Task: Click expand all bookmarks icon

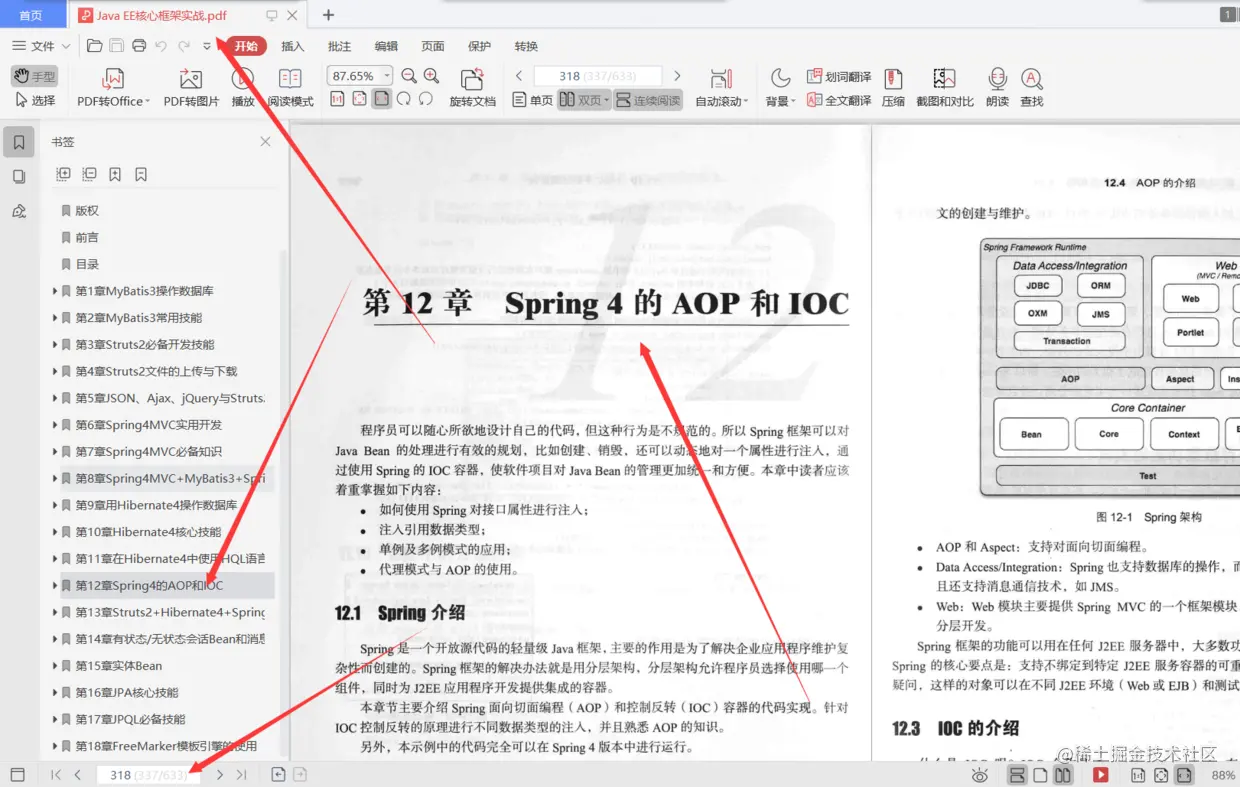Action: coord(63,174)
